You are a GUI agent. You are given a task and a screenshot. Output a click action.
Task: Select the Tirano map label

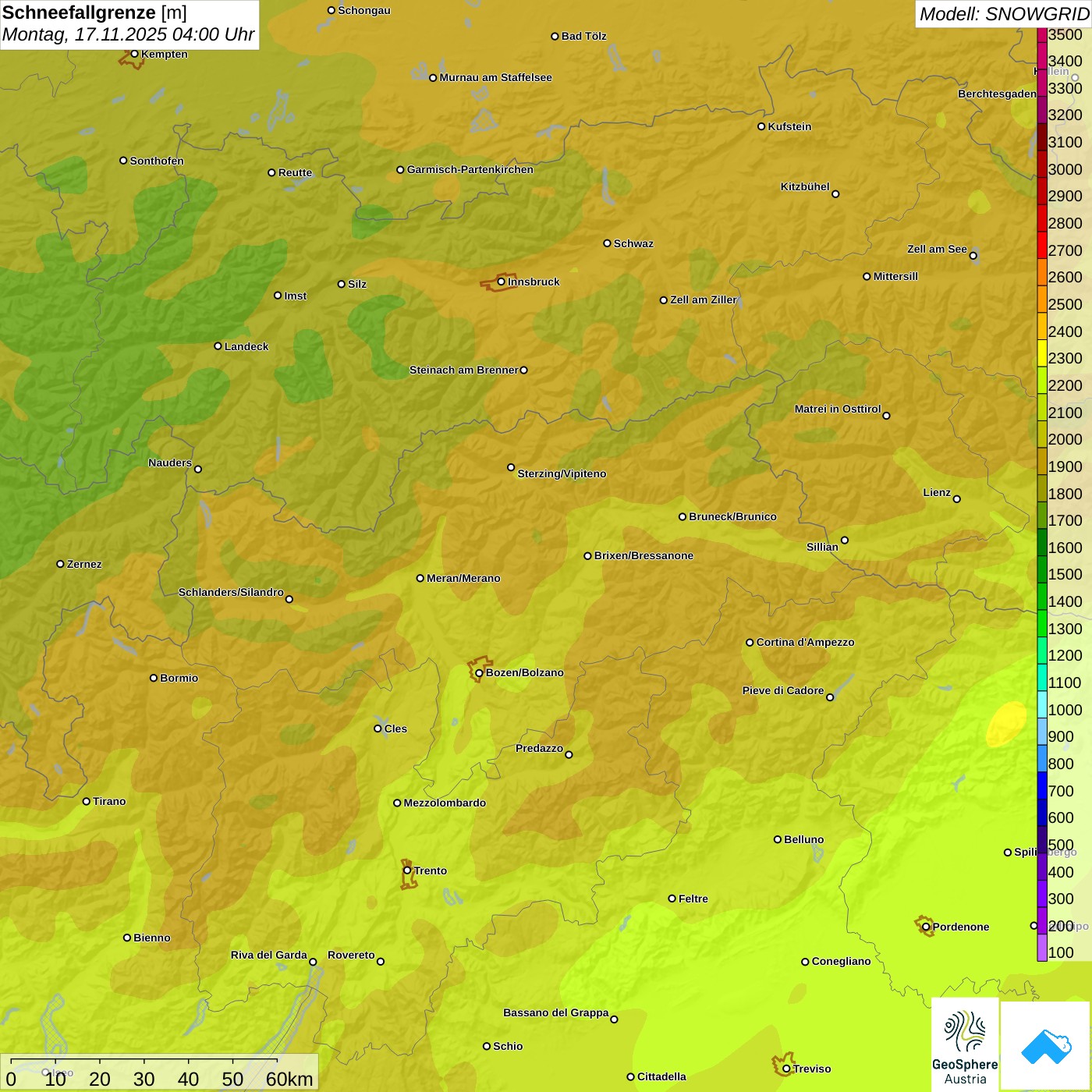[x=109, y=801]
